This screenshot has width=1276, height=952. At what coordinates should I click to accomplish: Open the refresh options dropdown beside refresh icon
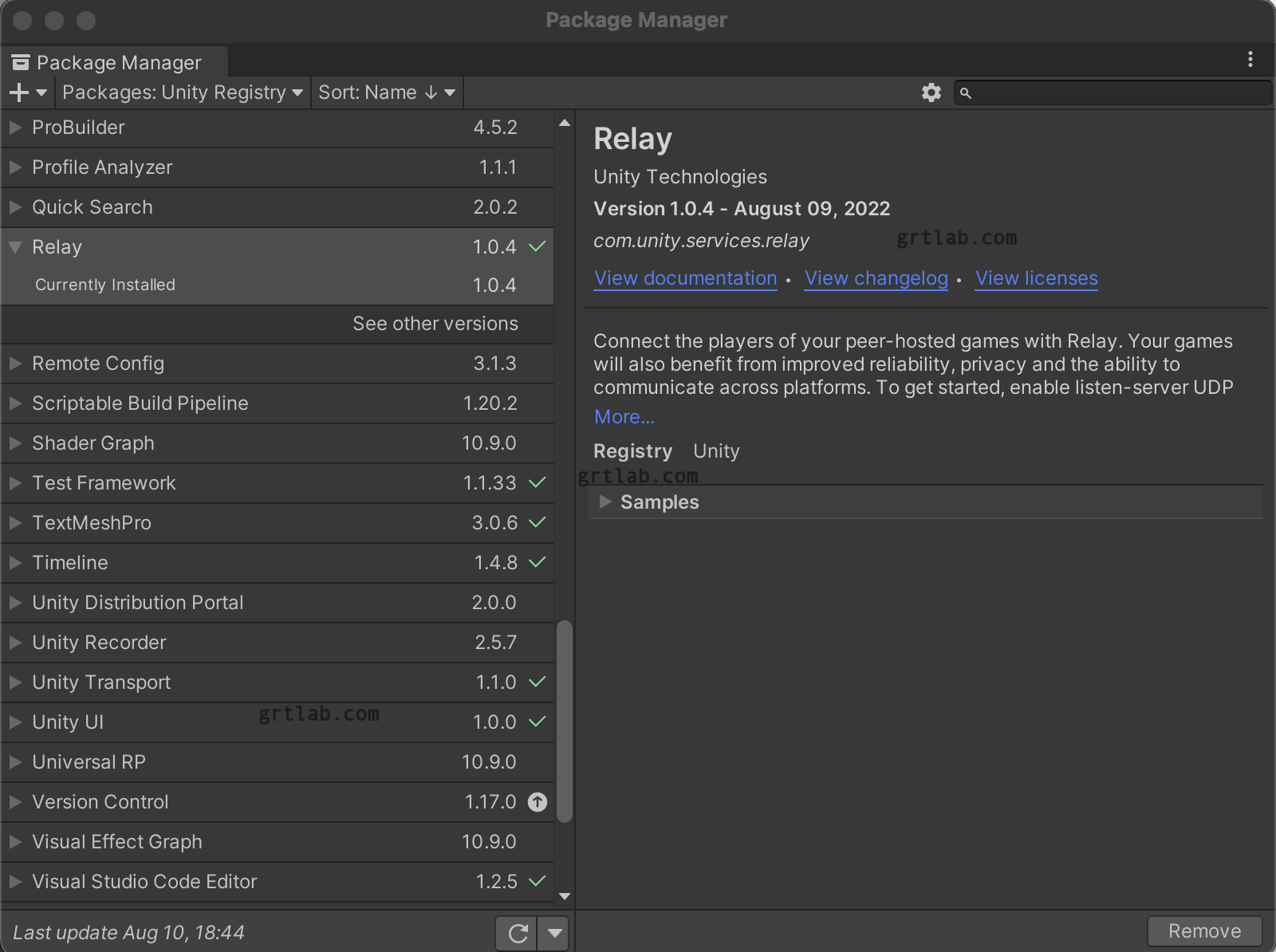point(554,932)
